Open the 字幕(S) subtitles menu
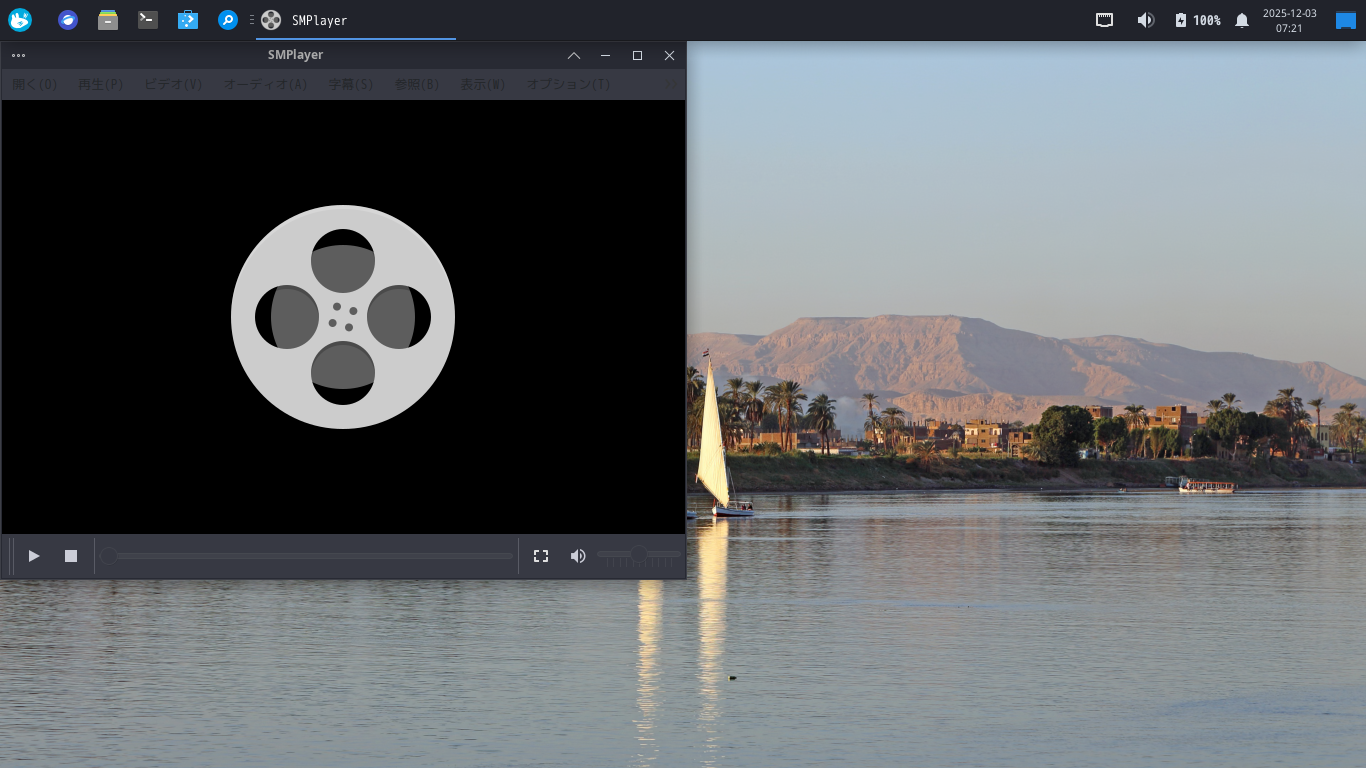Image resolution: width=1366 pixels, height=768 pixels. coord(351,85)
